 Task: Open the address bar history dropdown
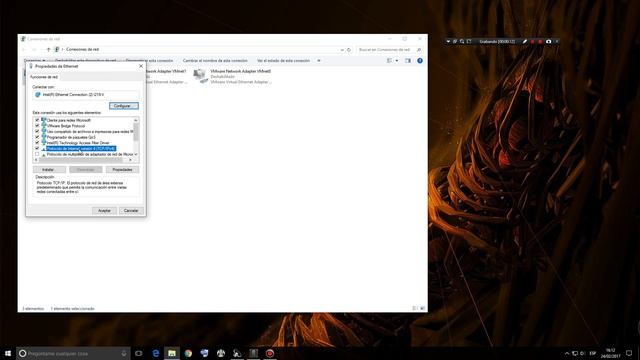[x=342, y=50]
